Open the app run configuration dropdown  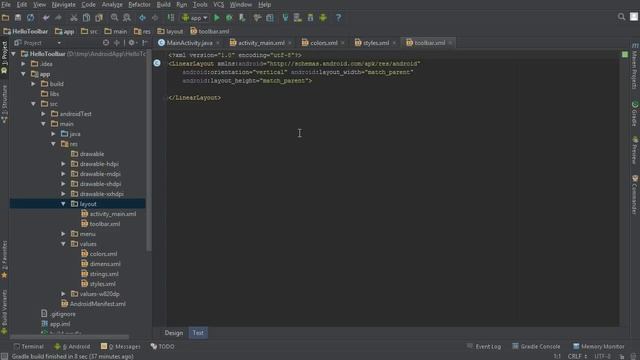click(x=195, y=18)
